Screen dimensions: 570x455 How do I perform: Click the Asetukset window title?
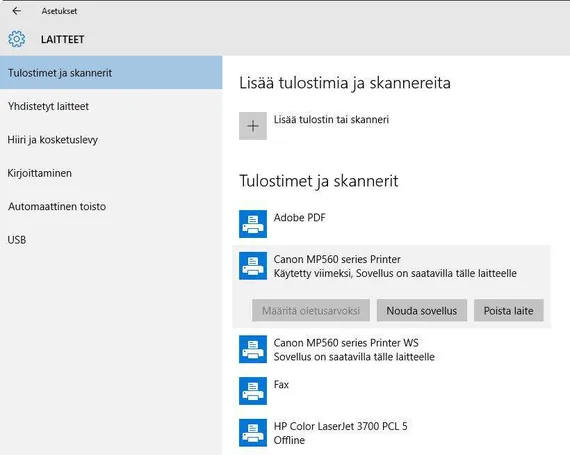[59, 11]
